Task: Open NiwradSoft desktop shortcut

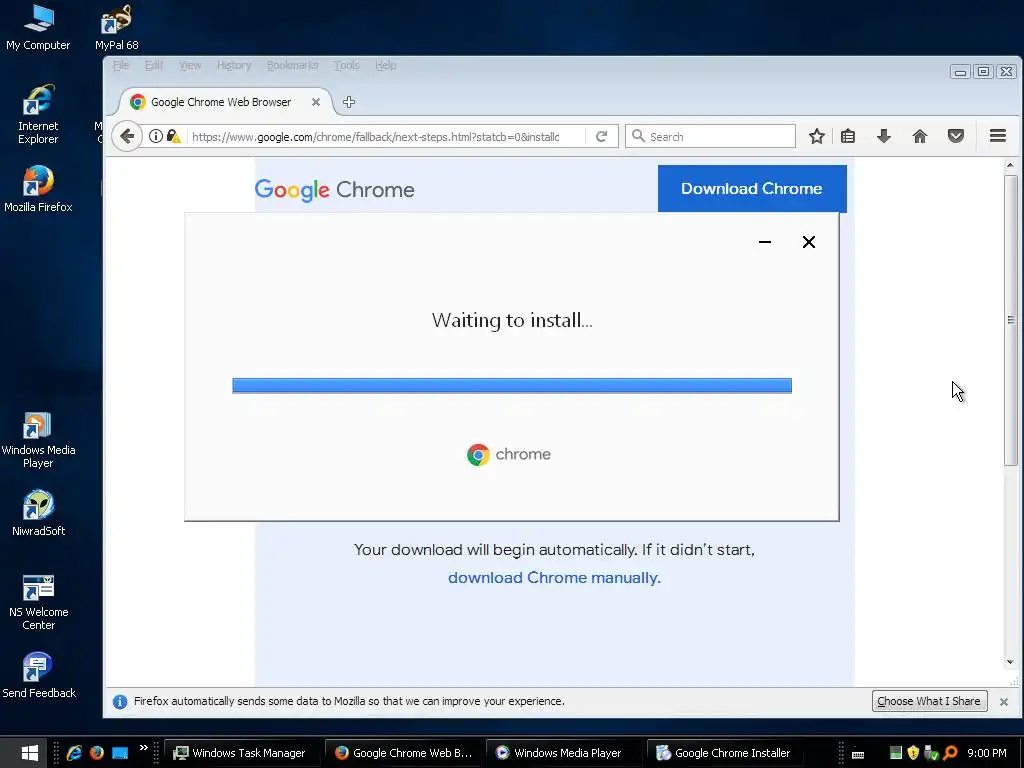Action: [38, 513]
